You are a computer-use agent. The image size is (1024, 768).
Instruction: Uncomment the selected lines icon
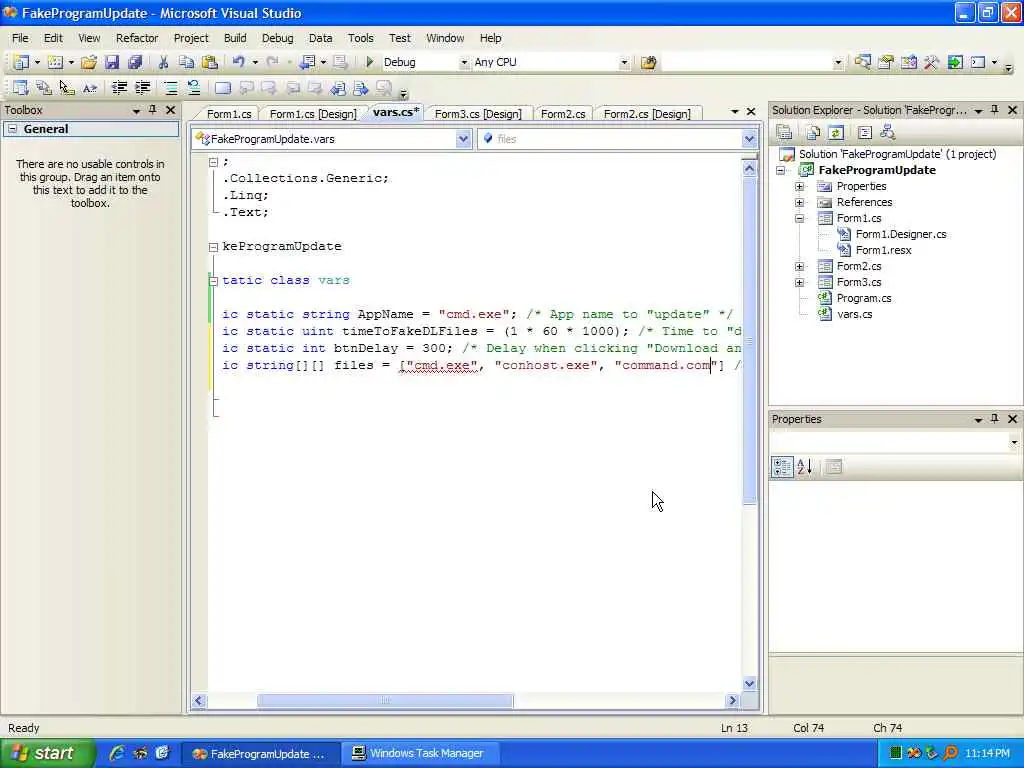[194, 88]
